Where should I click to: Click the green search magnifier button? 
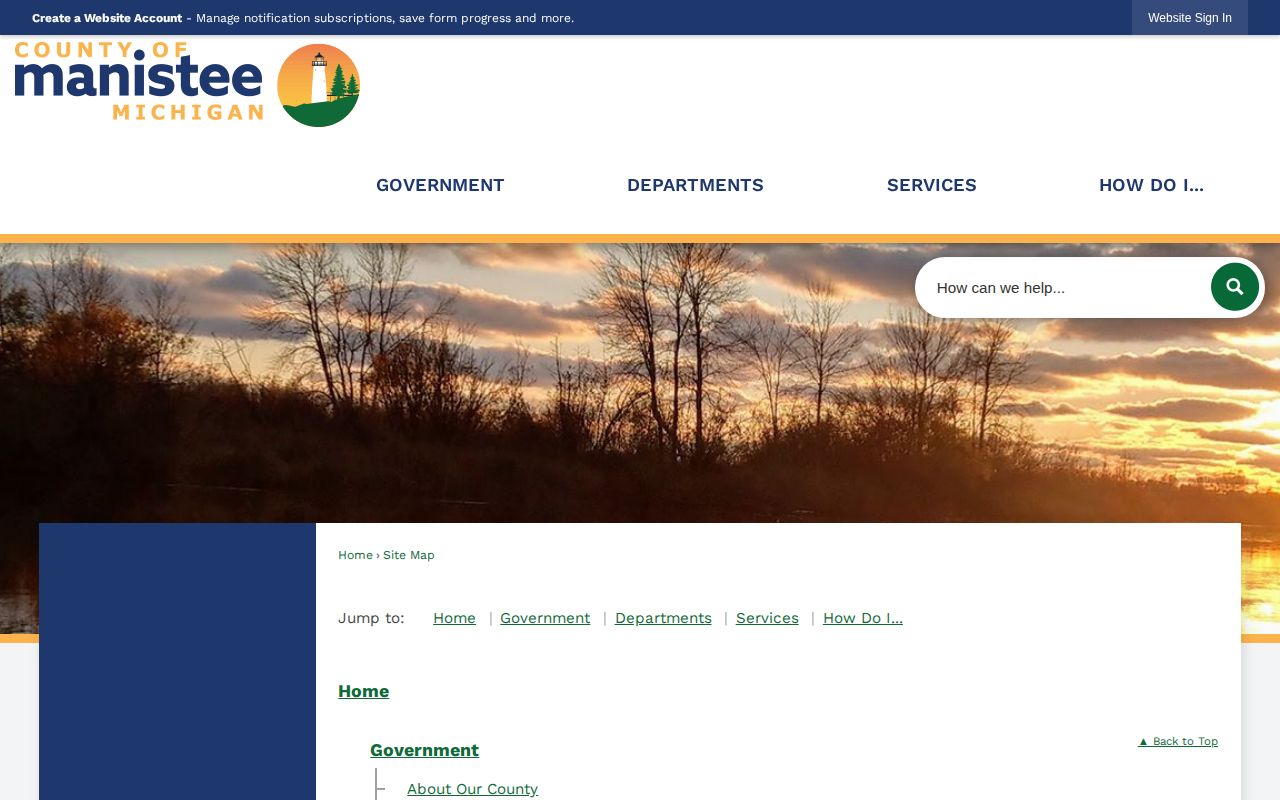point(1235,287)
